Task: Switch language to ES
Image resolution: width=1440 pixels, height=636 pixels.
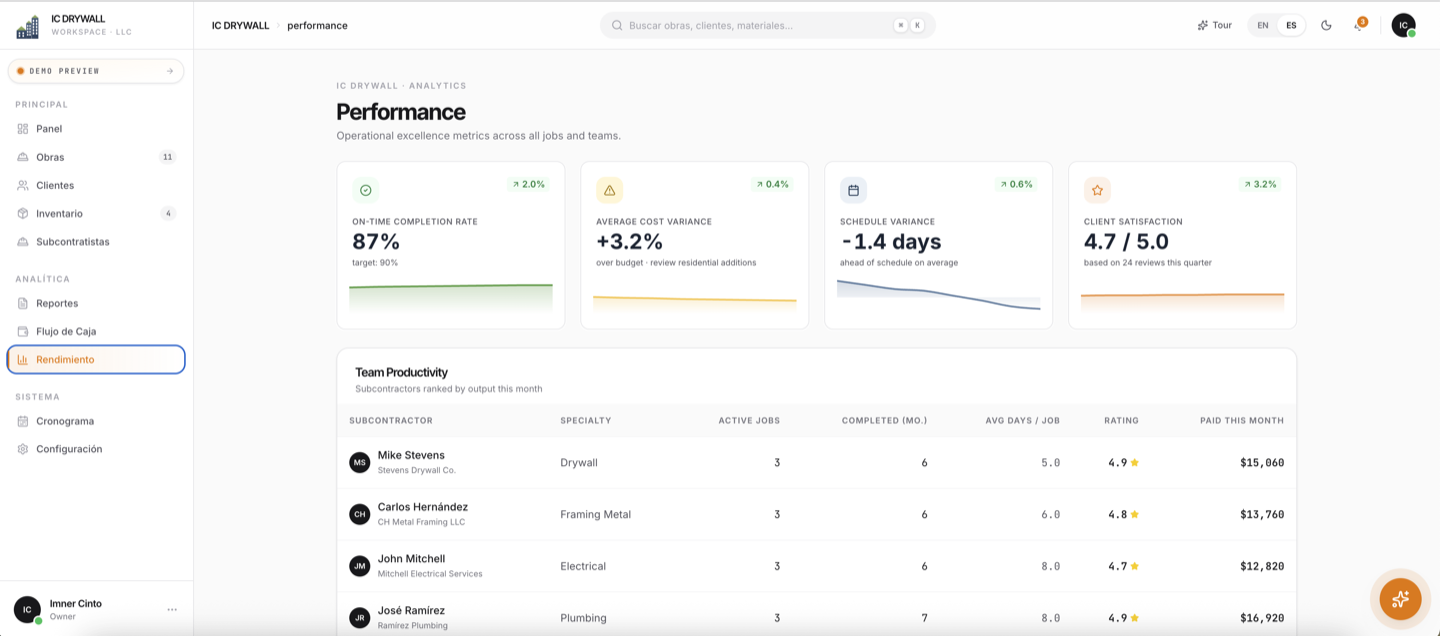Action: tap(1291, 25)
